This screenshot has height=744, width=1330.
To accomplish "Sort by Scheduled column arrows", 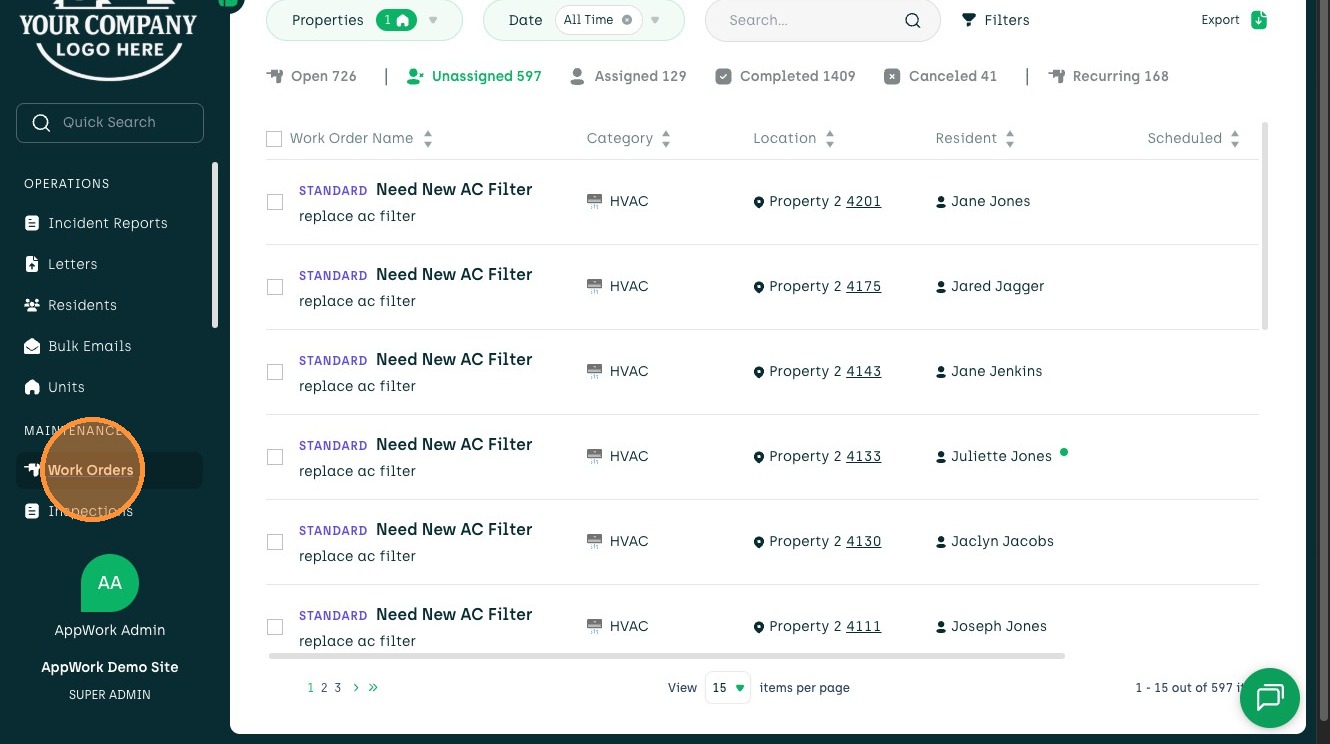I will pos(1235,139).
